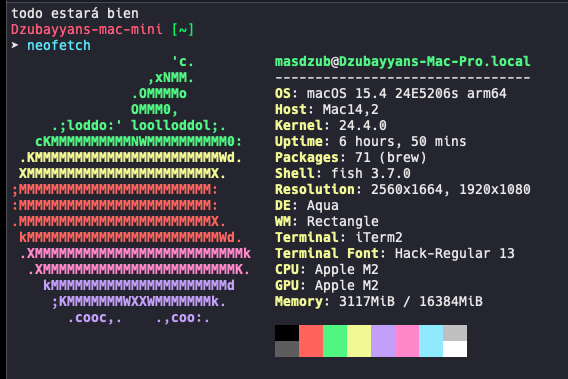
Task: Click the ASCII Apple logo art
Action: pos(131,190)
